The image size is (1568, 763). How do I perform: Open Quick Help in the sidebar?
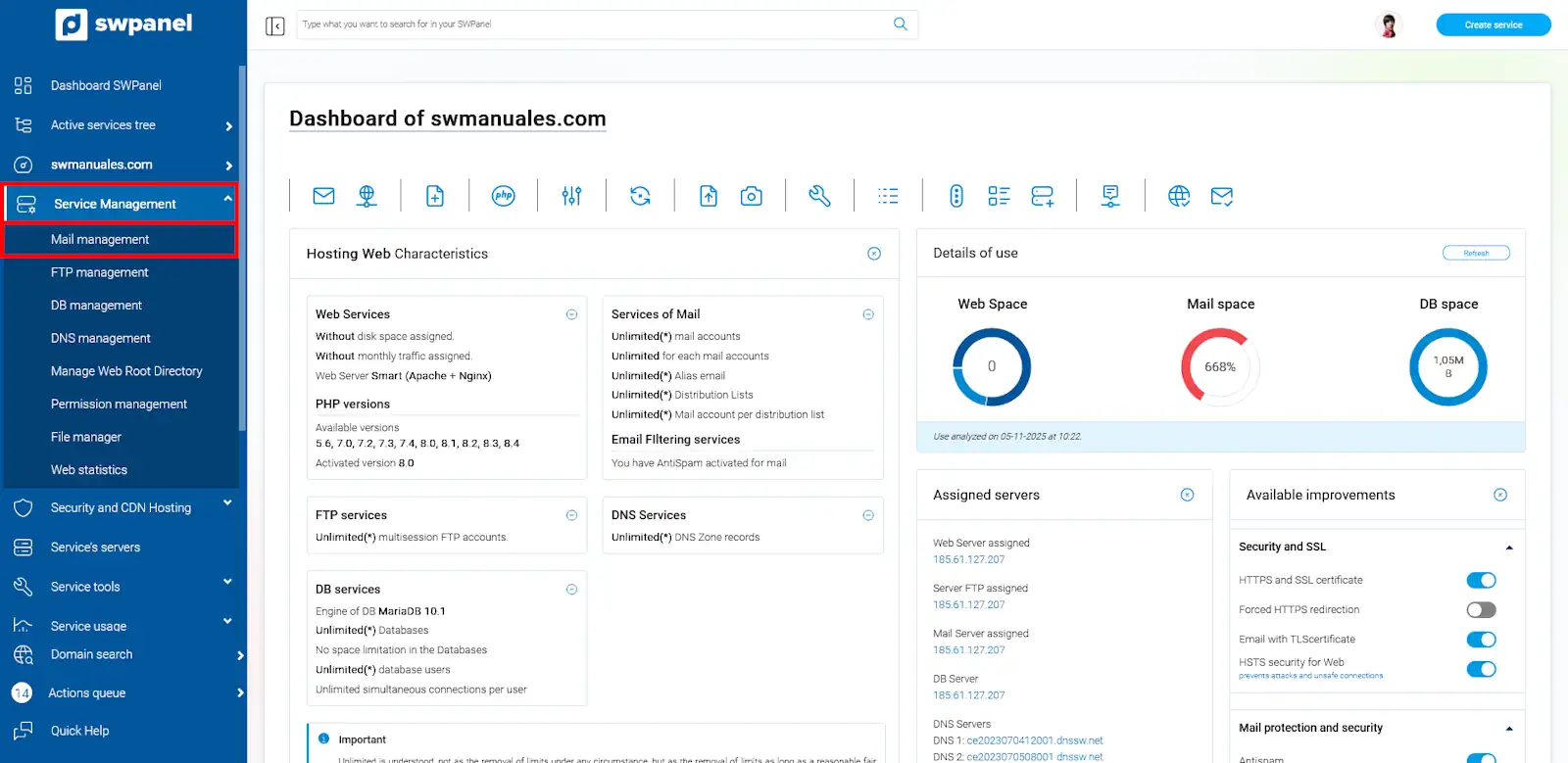pos(79,731)
